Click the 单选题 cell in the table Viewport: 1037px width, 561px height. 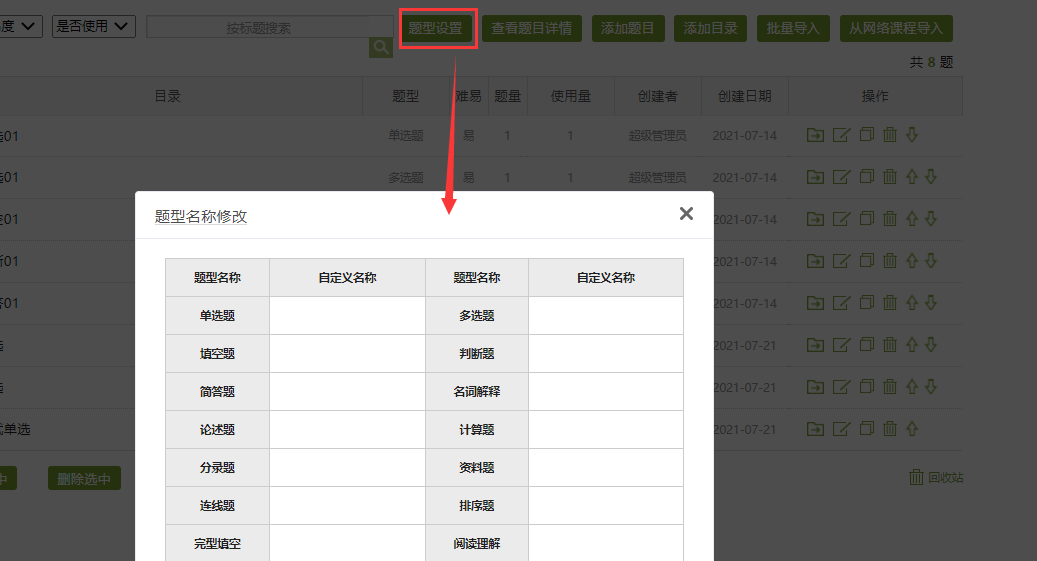point(405,136)
